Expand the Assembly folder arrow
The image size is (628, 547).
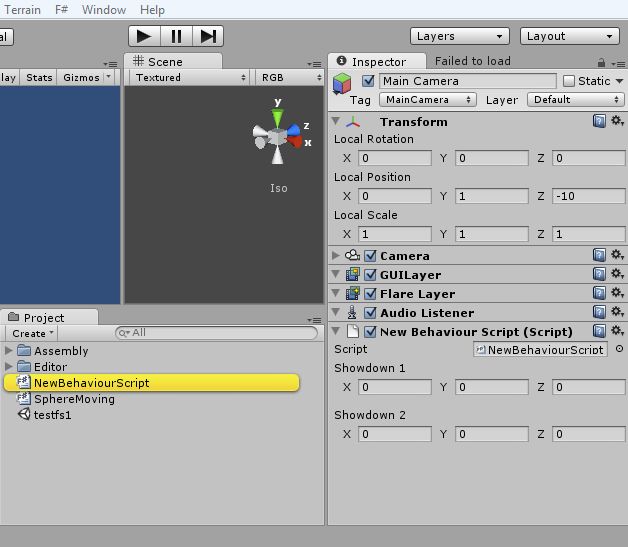pyautogui.click(x=8, y=350)
